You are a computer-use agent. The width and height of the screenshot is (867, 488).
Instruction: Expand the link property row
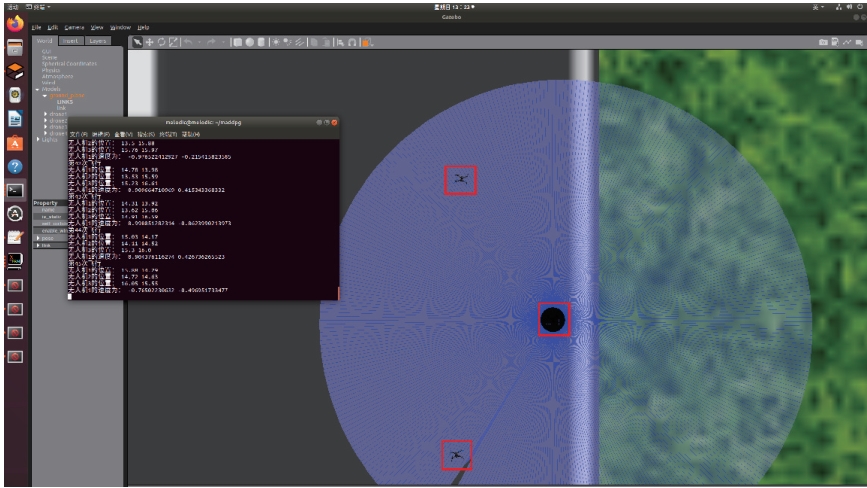[x=38, y=245]
